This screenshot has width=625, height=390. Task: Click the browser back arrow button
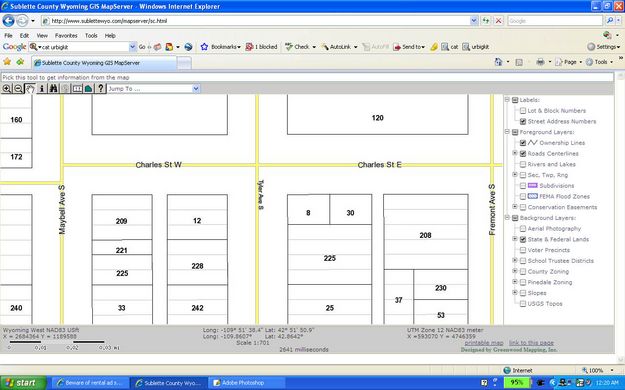click(9, 21)
